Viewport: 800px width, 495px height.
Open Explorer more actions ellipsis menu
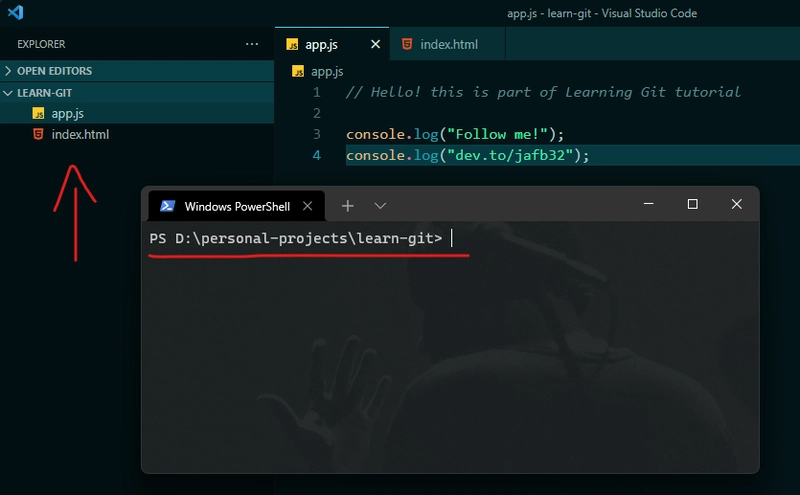point(252,44)
